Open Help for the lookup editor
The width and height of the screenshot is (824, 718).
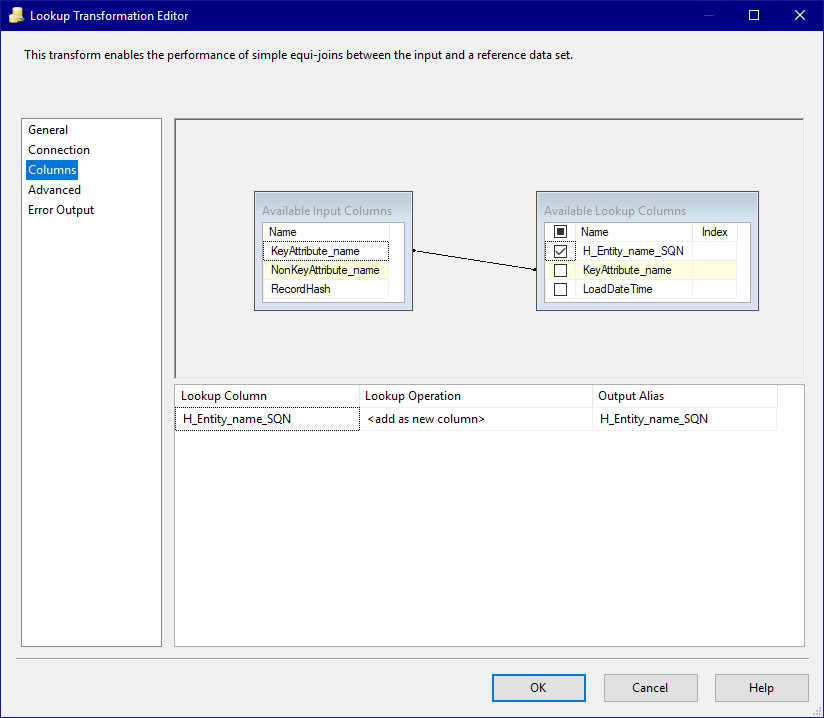[x=761, y=688]
